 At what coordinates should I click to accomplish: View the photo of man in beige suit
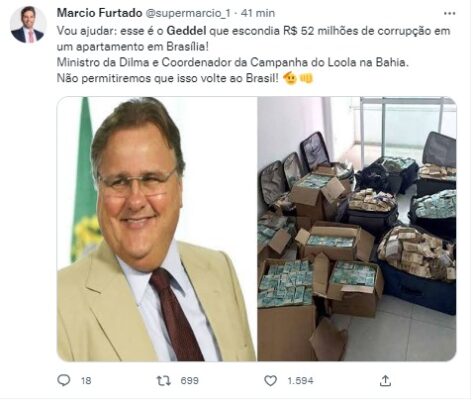coord(157,229)
